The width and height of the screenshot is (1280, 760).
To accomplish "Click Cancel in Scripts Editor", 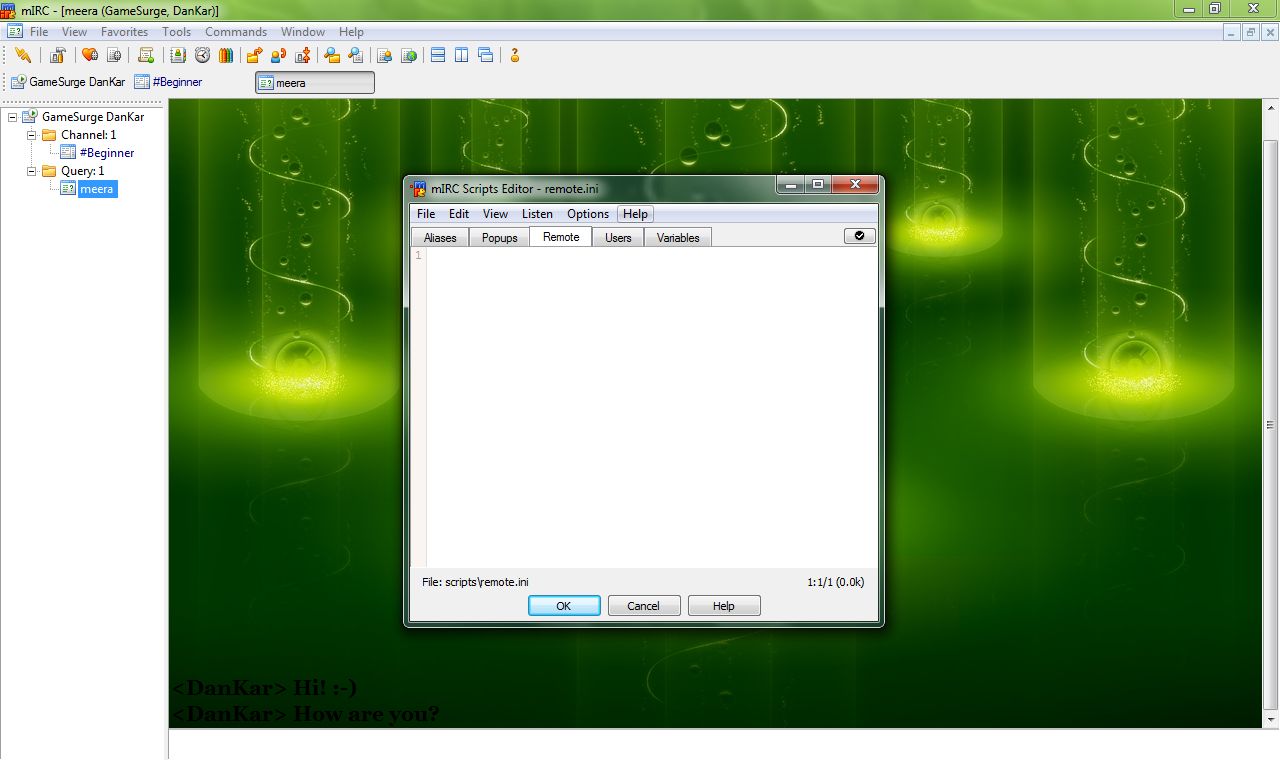I will point(644,606).
